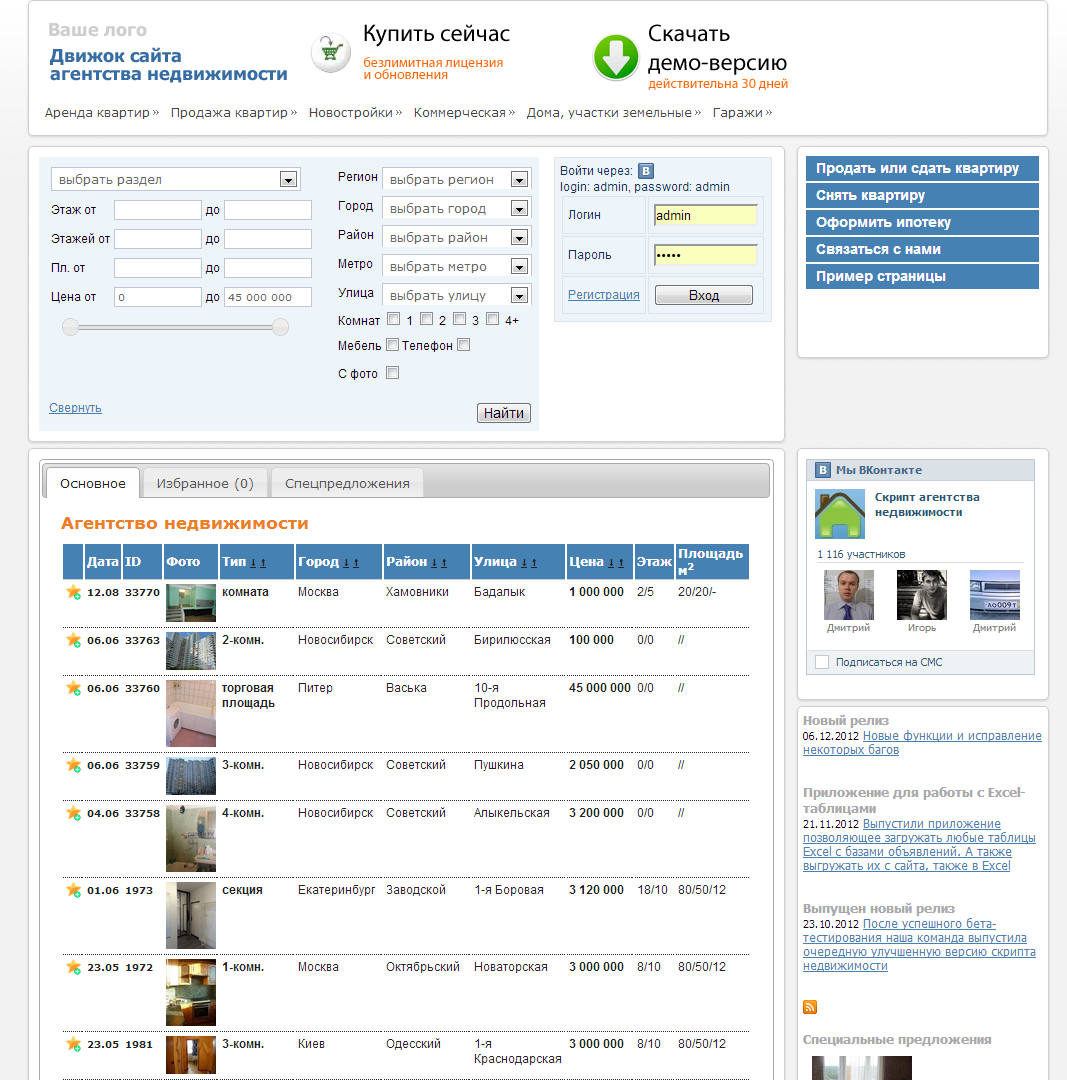
Task: Open 'Аренда квартир' menu
Action: coord(101,112)
